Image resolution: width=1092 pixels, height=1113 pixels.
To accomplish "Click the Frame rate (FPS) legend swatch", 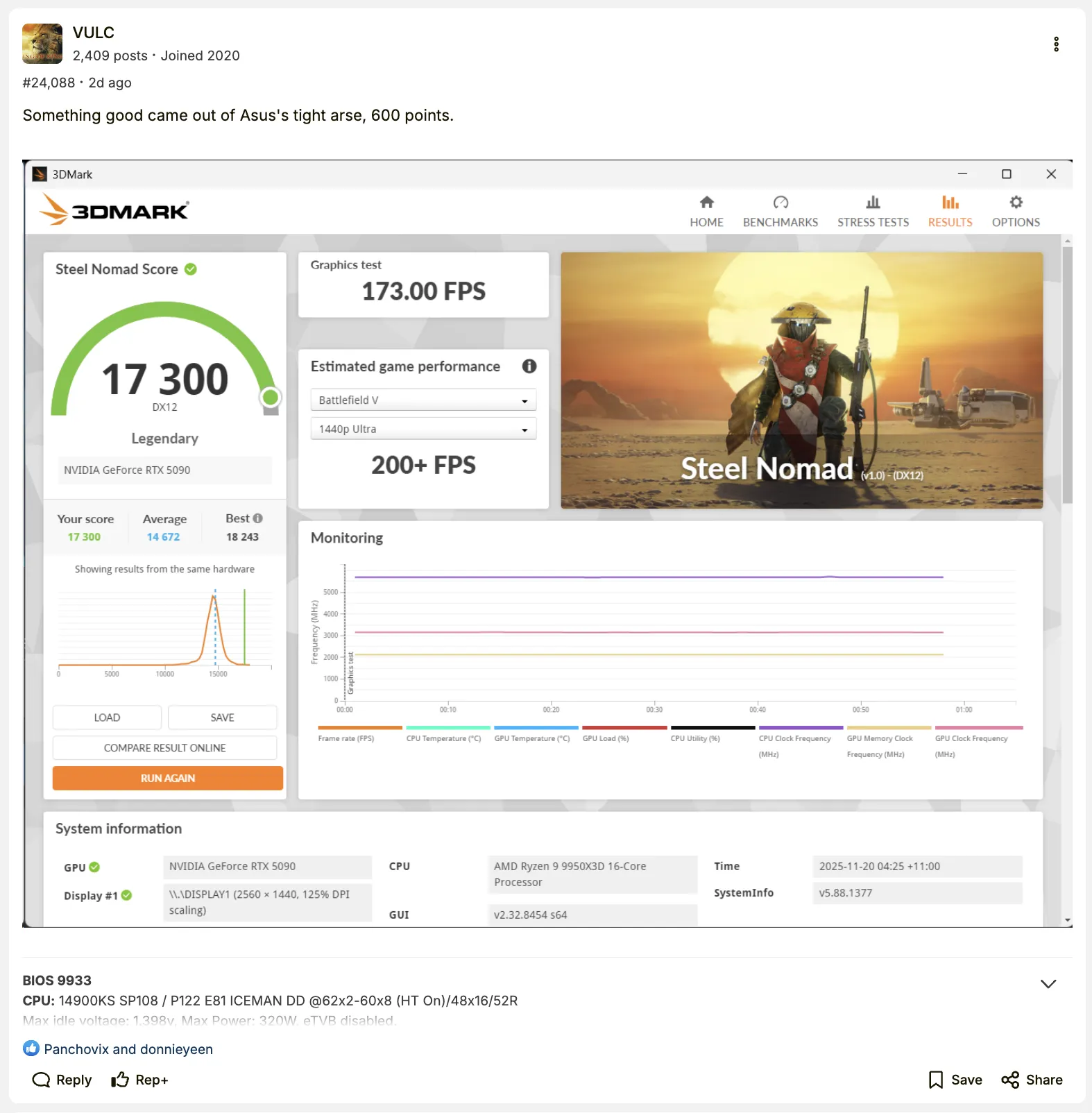I will coord(360,728).
